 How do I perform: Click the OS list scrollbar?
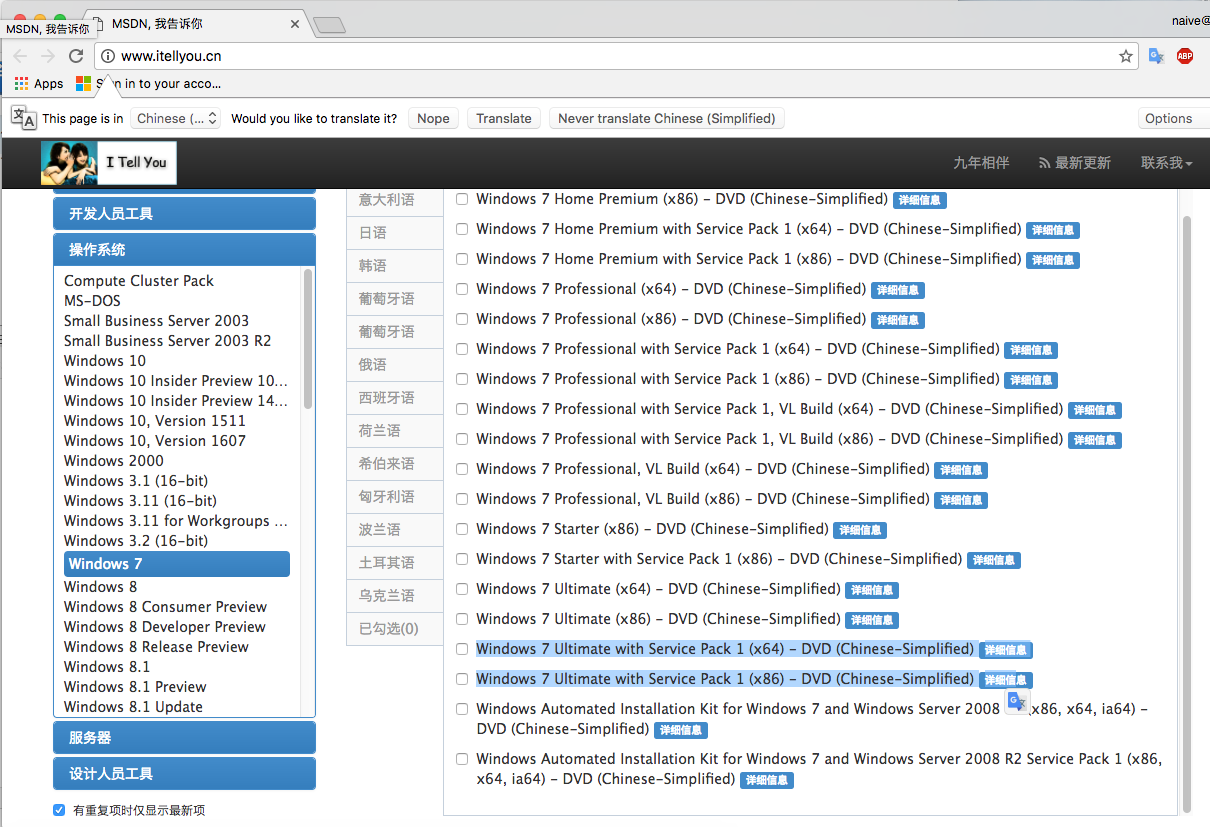click(308, 340)
